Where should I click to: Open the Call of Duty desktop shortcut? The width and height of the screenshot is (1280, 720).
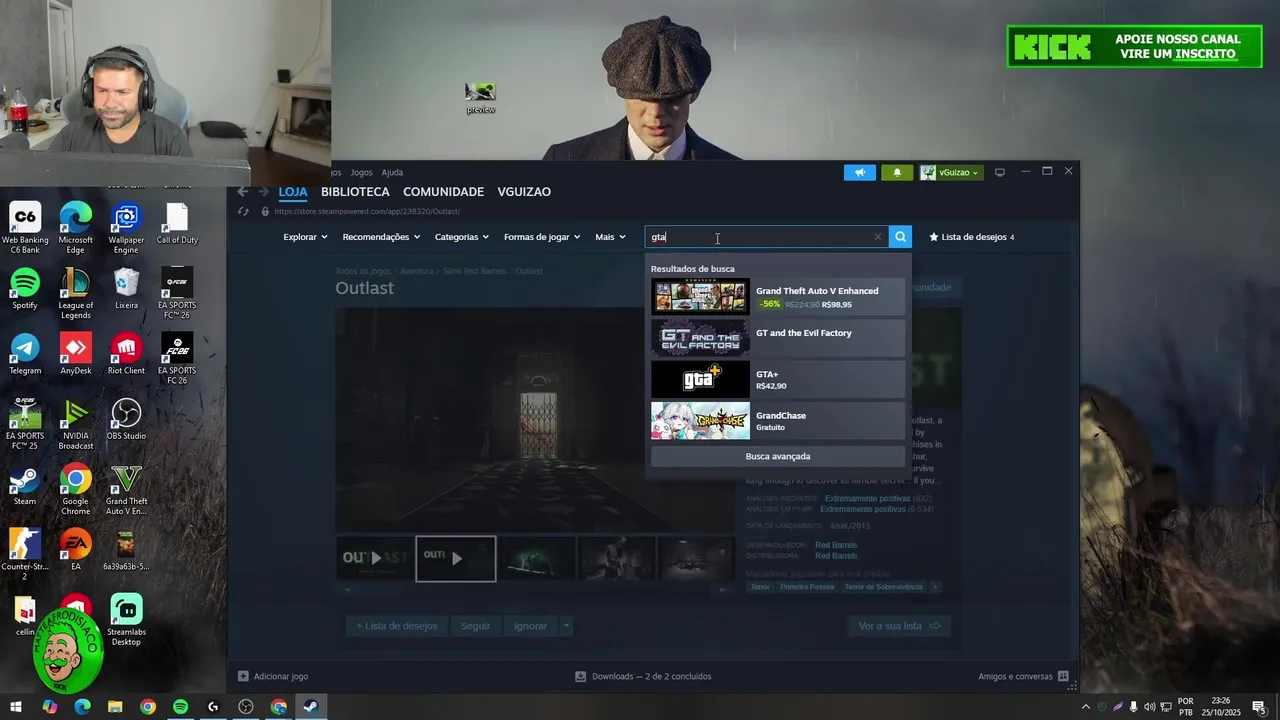point(177,224)
